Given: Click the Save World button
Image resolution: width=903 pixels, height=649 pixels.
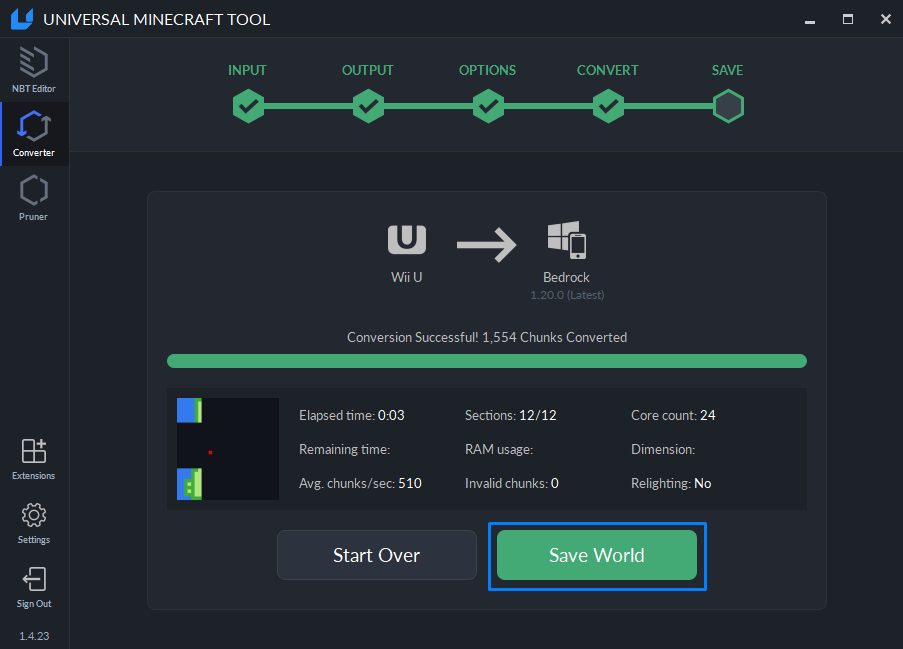Looking at the screenshot, I should (x=597, y=555).
